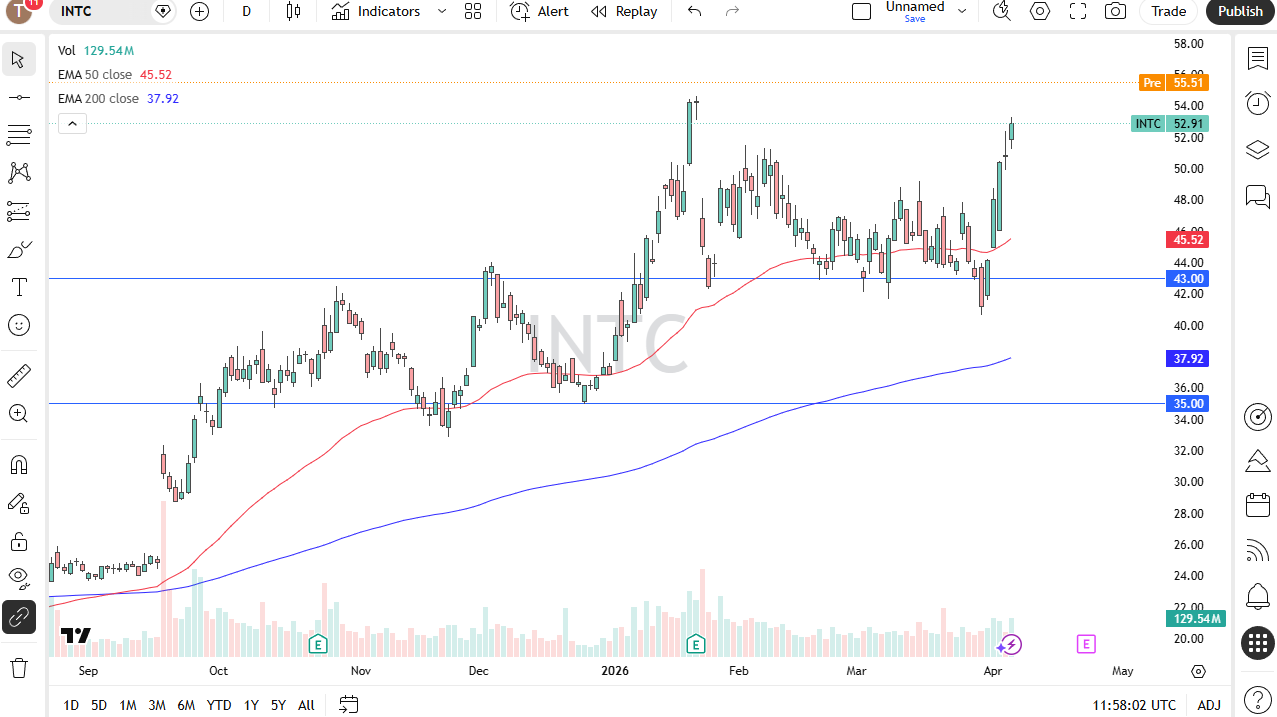Open the indicator templates grid

click(473, 11)
